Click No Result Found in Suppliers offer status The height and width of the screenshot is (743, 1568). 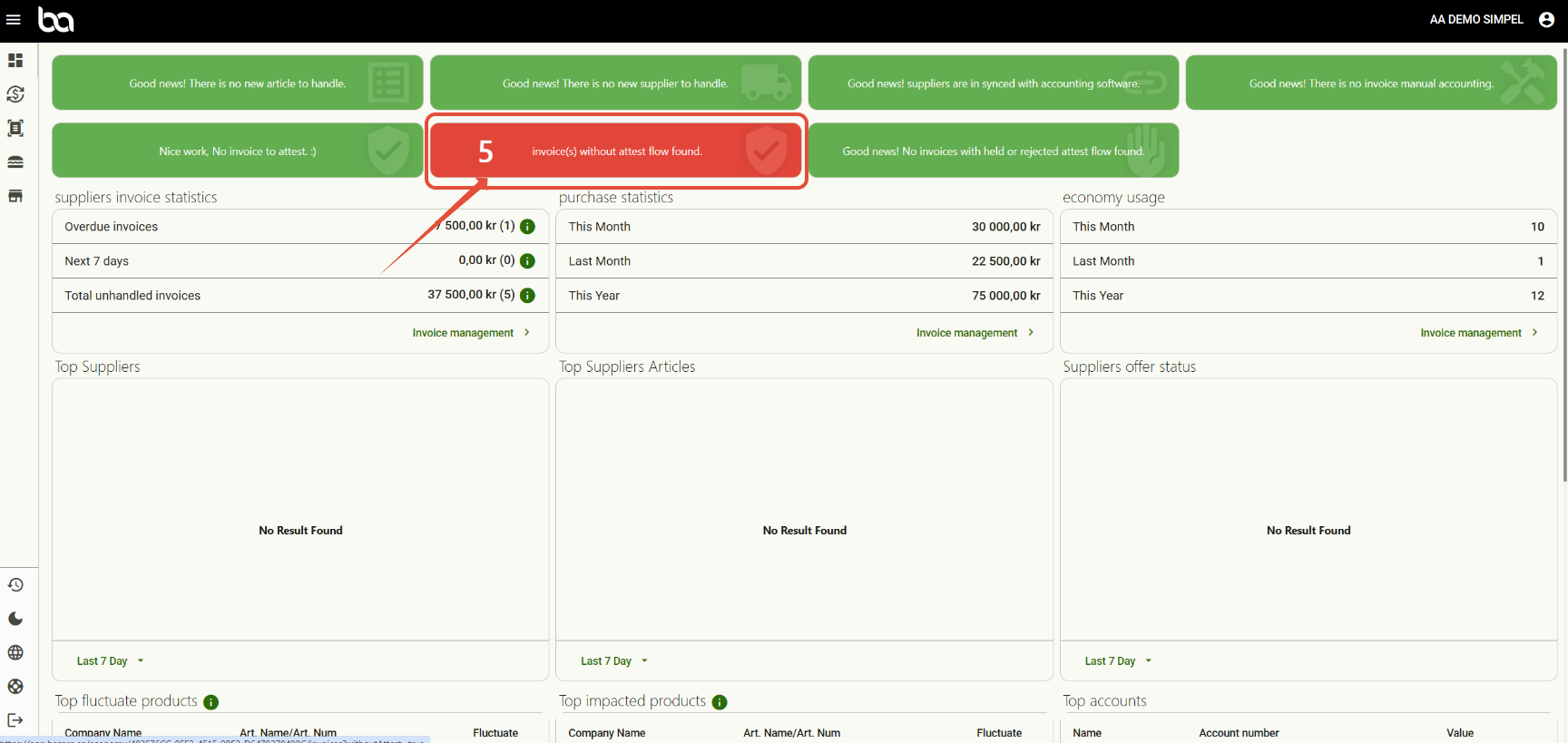coord(1308,531)
